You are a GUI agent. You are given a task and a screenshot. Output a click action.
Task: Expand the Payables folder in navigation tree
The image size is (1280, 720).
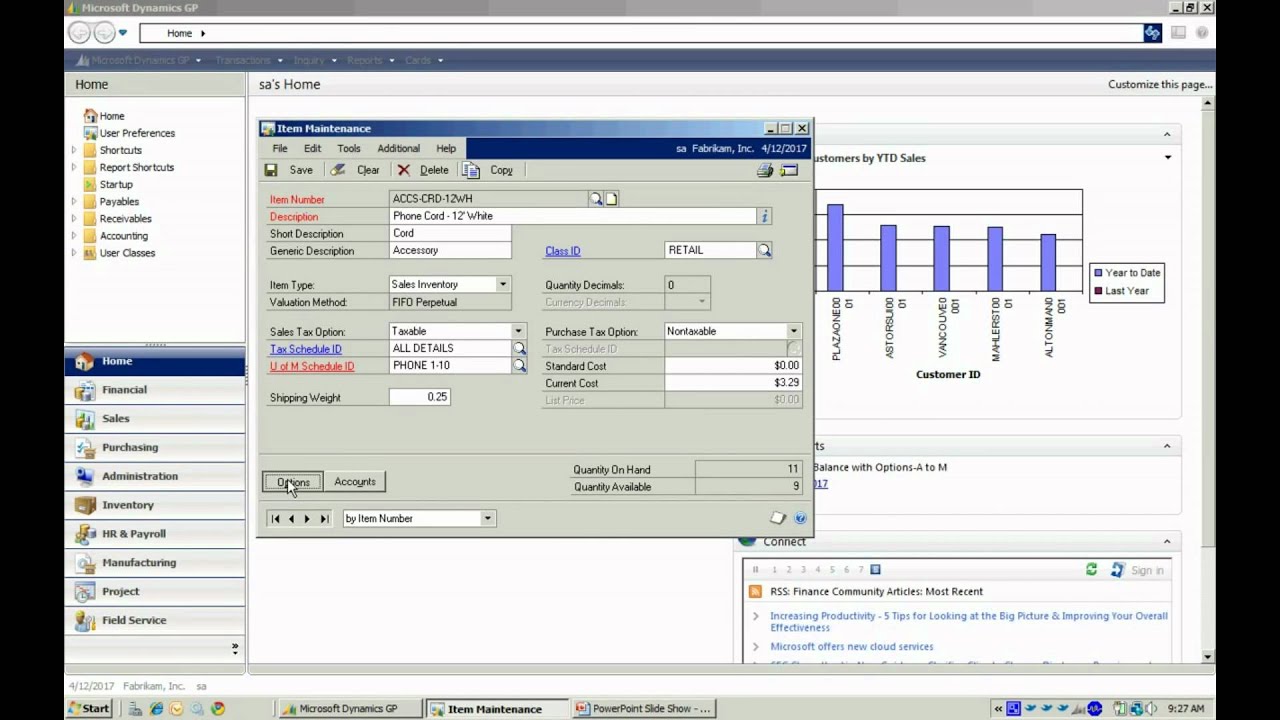[73, 201]
